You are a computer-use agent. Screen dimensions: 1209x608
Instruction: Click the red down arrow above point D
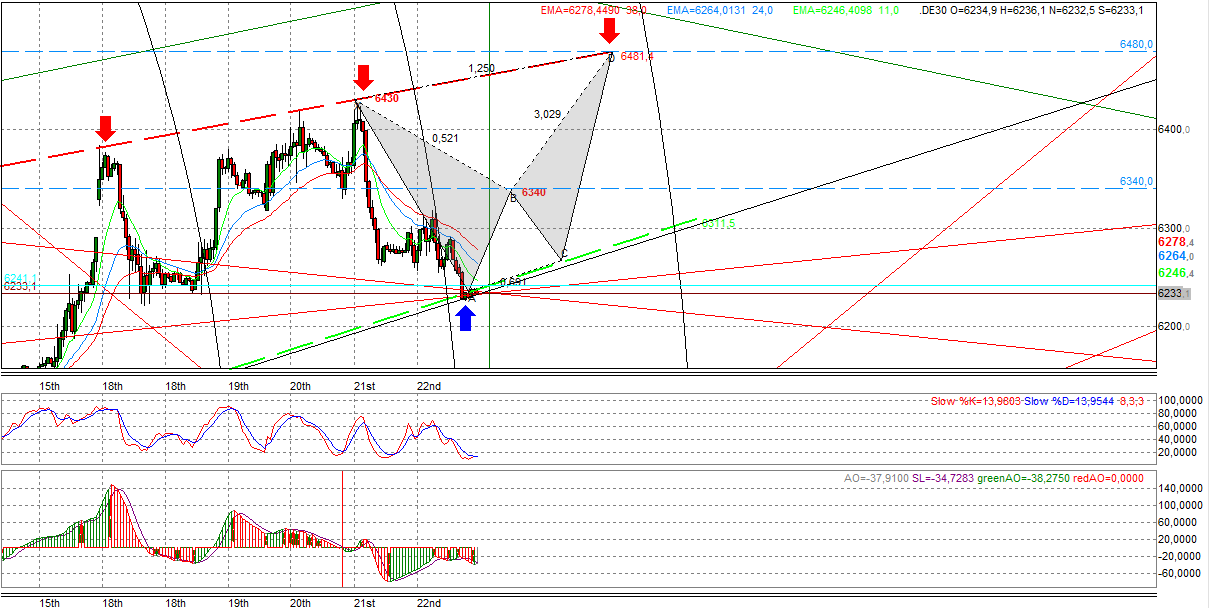click(610, 30)
